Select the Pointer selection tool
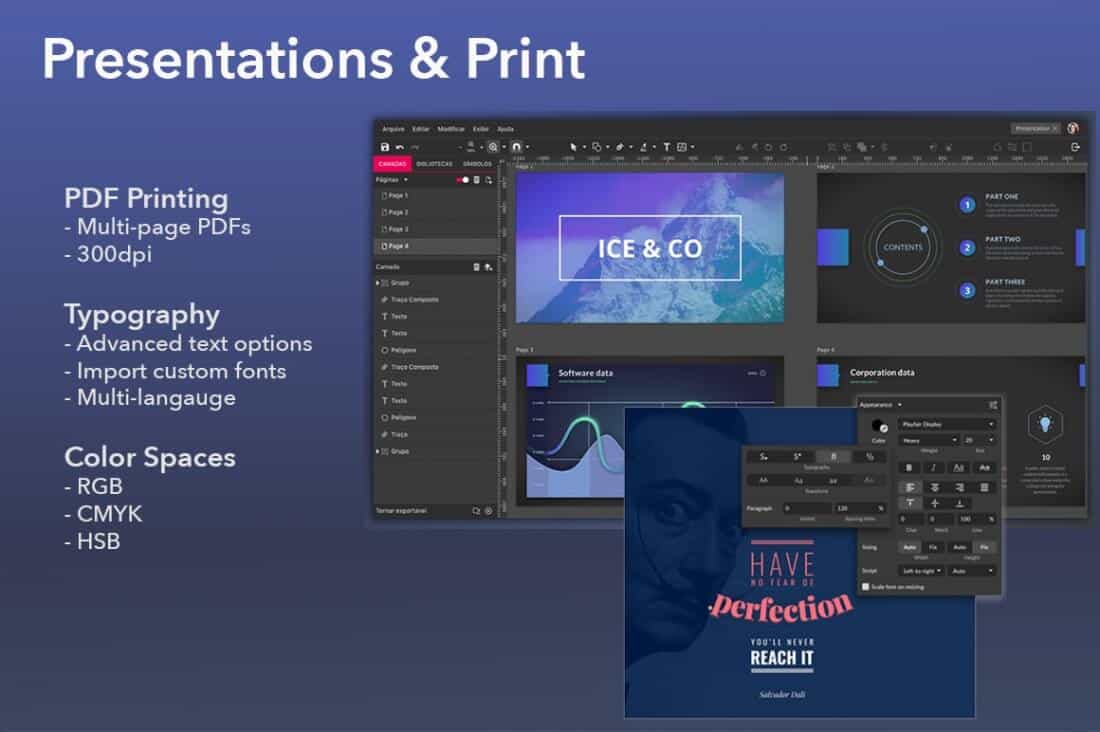The width and height of the screenshot is (1100, 732). pyautogui.click(x=574, y=147)
